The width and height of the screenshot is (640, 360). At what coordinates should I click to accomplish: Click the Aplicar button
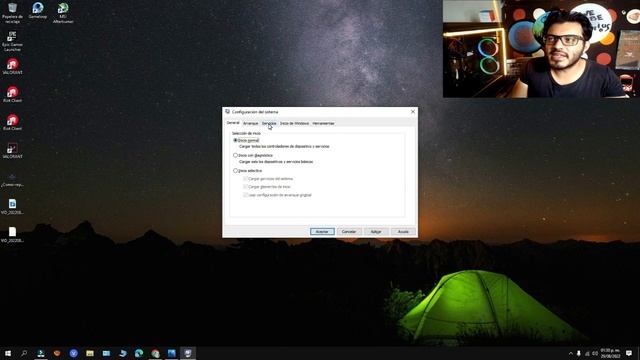pyautogui.click(x=376, y=231)
